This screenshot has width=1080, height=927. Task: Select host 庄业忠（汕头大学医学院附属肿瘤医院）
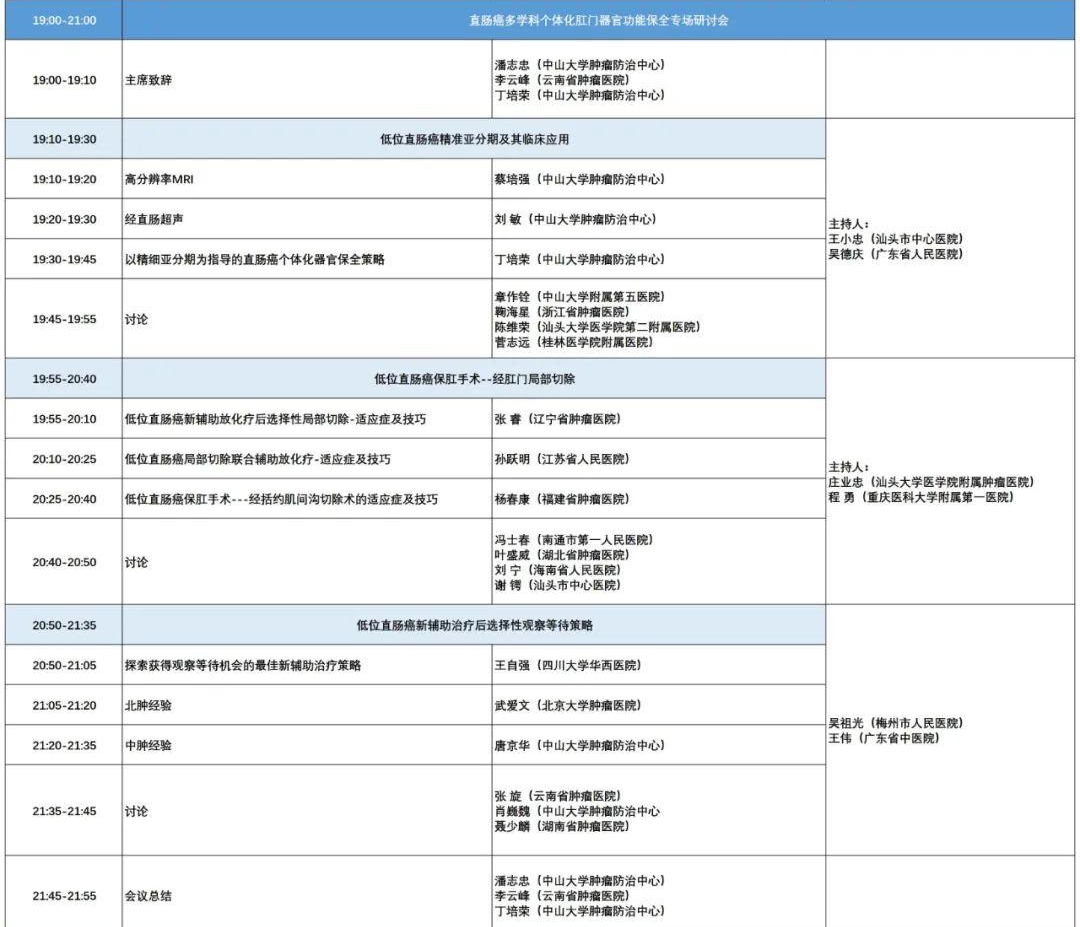point(932,482)
